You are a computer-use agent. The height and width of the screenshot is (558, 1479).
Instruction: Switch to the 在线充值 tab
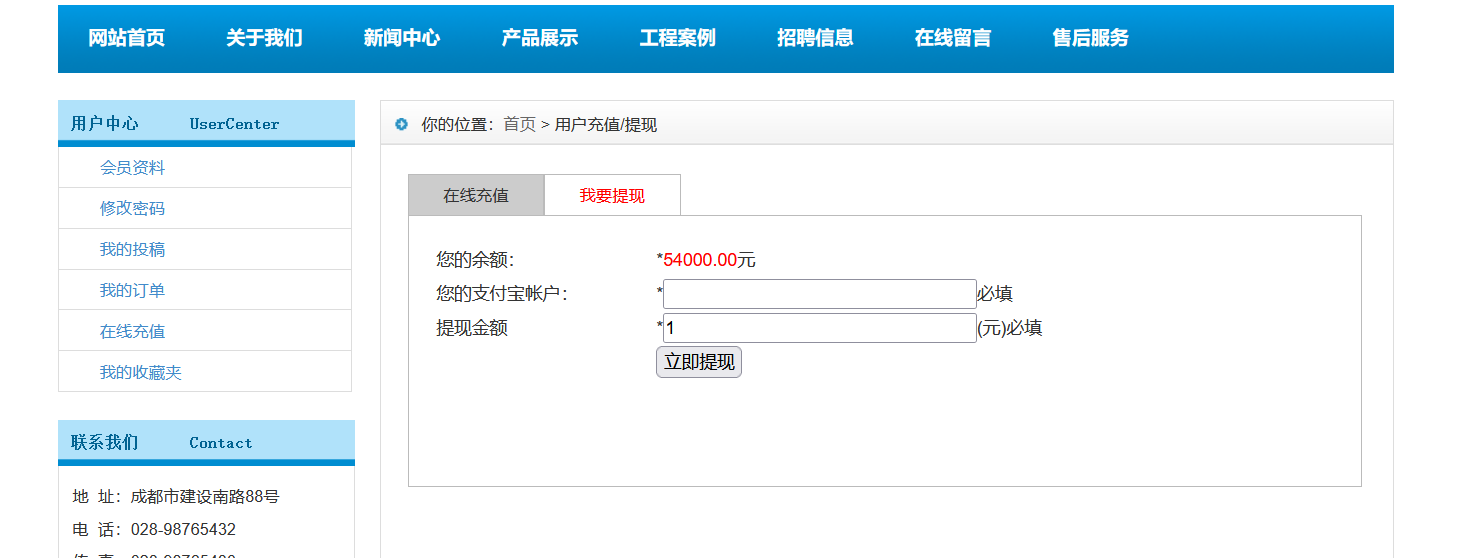[476, 196]
